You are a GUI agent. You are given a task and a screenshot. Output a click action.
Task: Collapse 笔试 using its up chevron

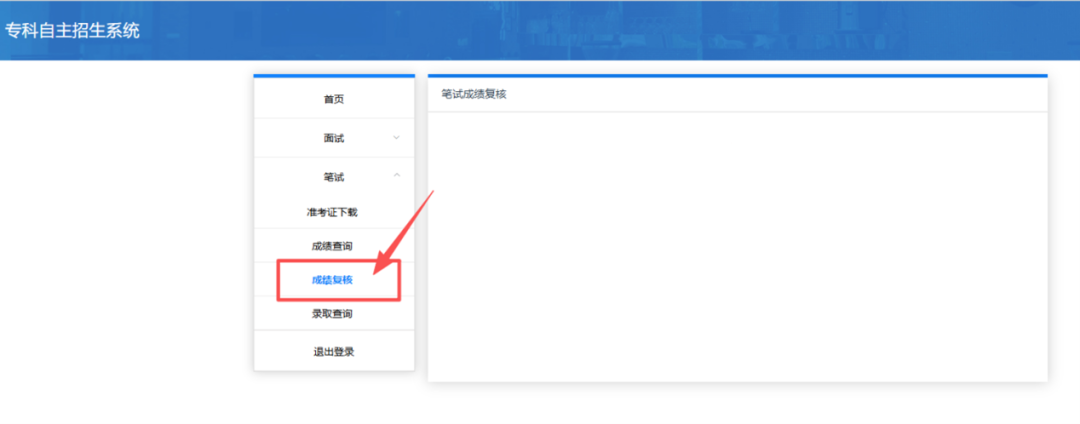[396, 176]
